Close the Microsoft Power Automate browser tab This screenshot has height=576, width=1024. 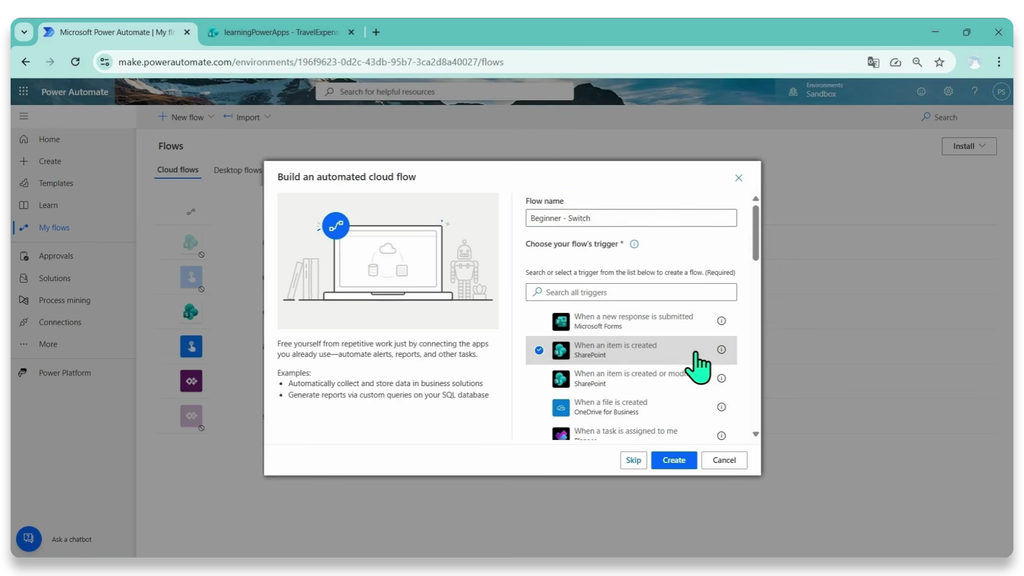(187, 32)
